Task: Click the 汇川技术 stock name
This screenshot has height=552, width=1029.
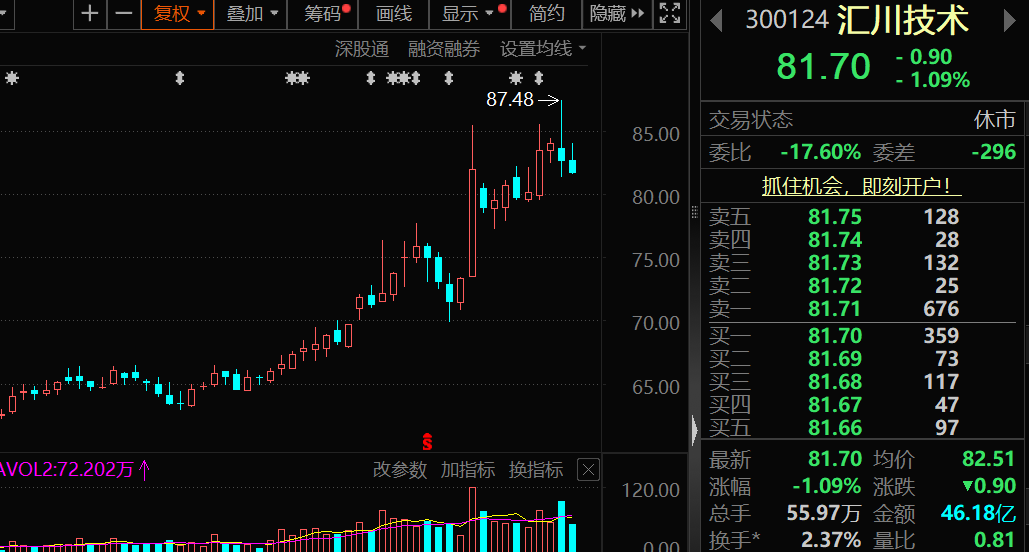Action: click(x=903, y=20)
